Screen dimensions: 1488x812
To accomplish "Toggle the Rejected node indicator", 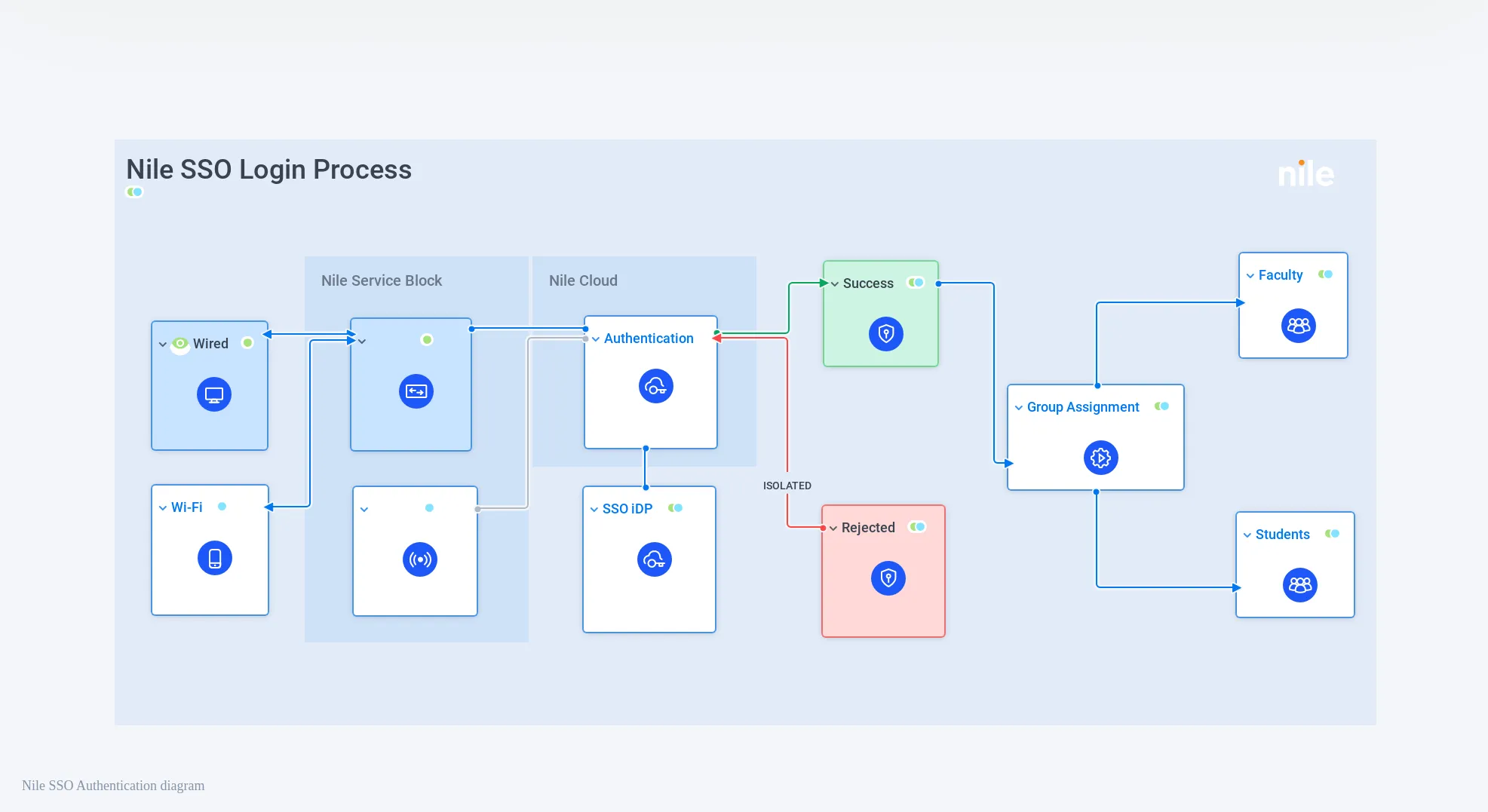I will coord(918,527).
